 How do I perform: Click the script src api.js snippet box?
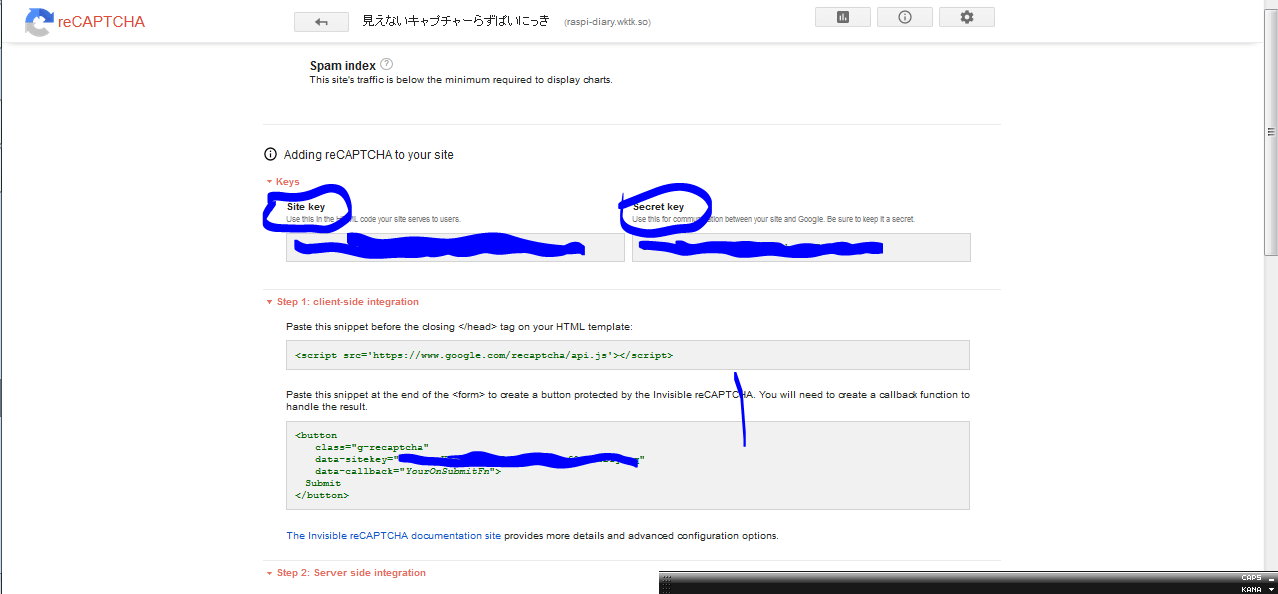tap(628, 355)
